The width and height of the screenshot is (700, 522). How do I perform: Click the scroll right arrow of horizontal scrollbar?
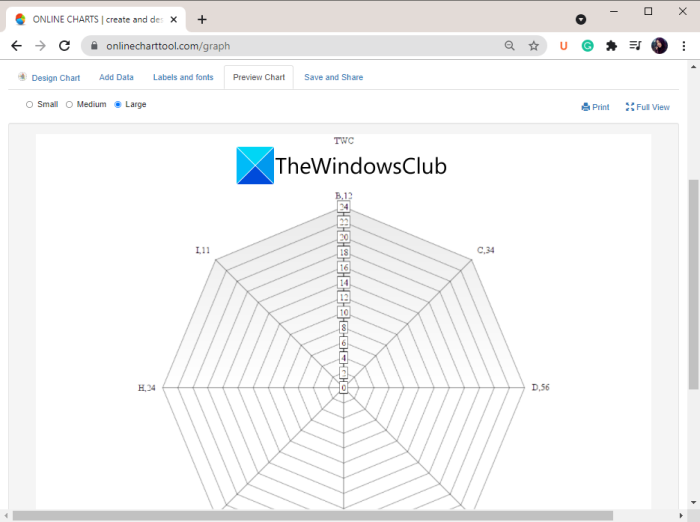[680, 516]
